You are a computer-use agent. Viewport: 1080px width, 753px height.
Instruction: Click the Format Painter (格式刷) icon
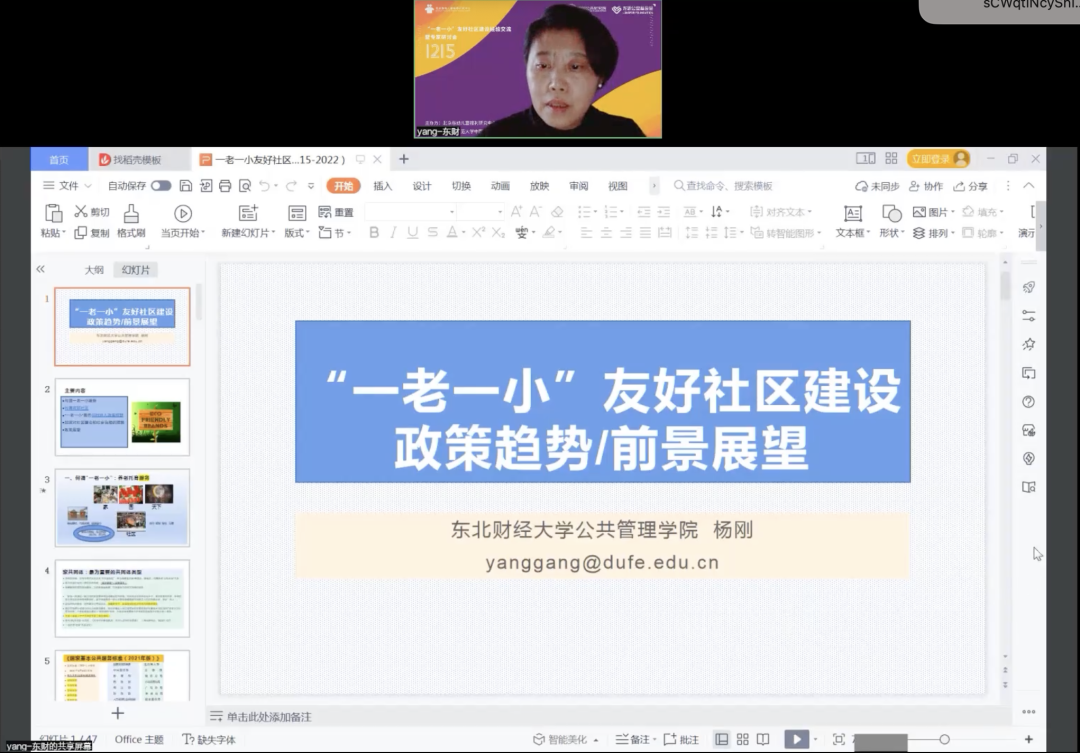(131, 213)
